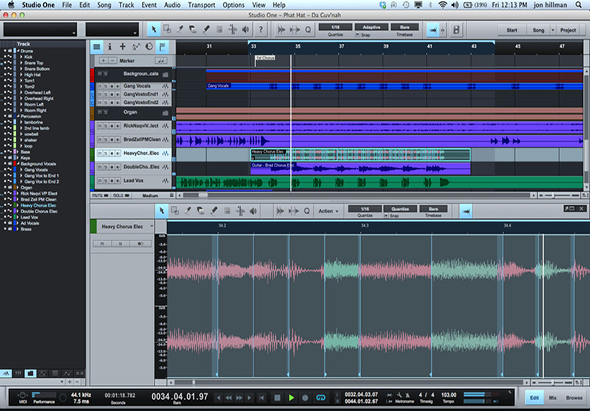Open the Bars Timebase dropdown
The image size is (590, 411).
click(x=404, y=27)
